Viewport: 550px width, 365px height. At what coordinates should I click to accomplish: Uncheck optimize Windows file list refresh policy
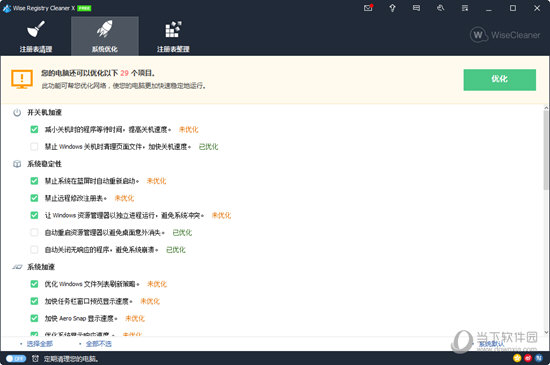coord(34,284)
